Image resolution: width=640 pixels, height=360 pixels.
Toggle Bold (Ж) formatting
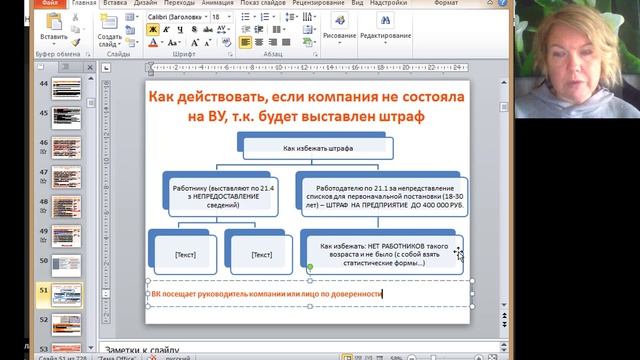pyautogui.click(x=153, y=29)
